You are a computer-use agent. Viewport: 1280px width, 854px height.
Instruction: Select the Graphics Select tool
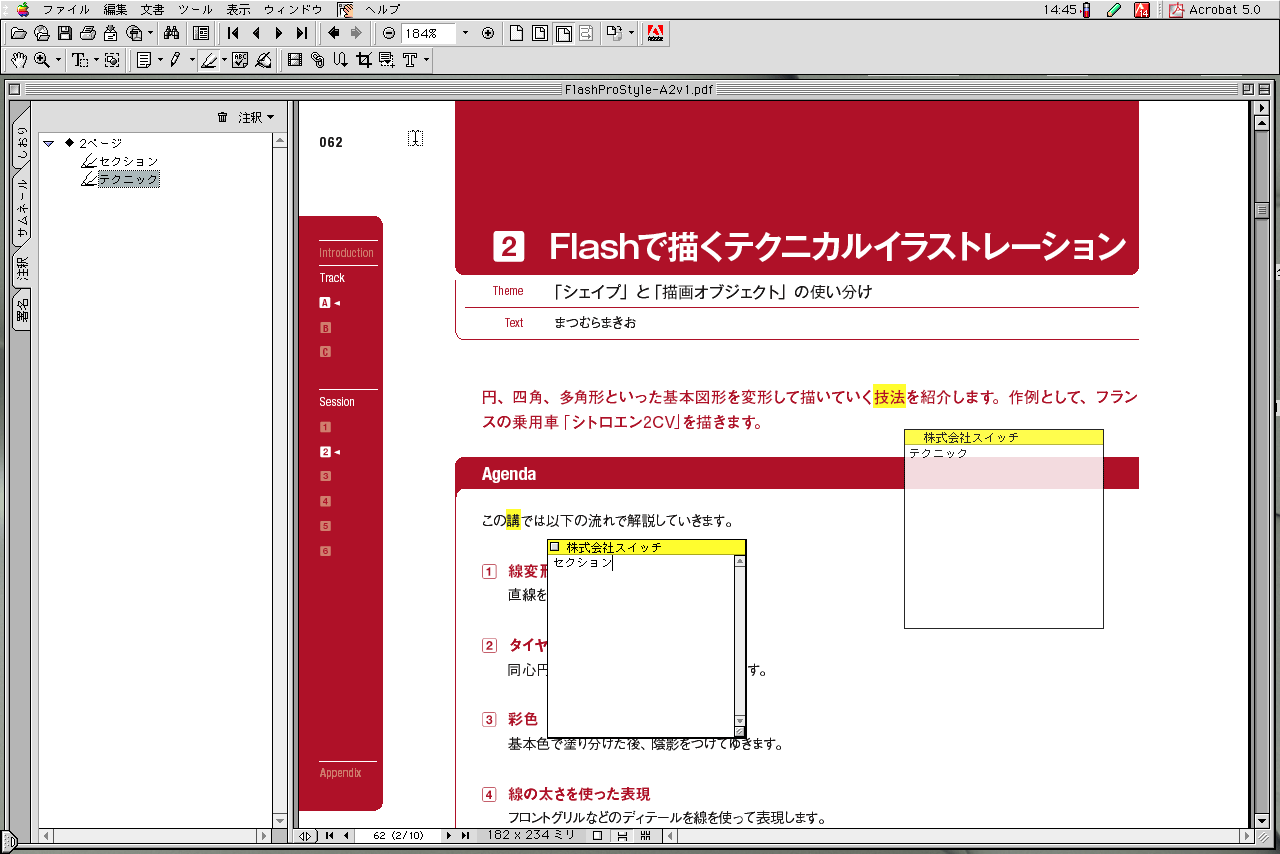112,60
